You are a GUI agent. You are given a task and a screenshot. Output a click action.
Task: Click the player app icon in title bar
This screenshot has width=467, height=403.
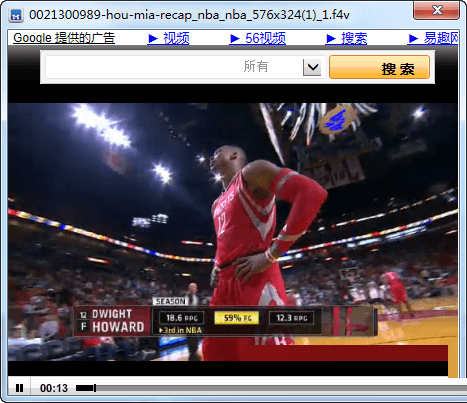[x=16, y=15]
